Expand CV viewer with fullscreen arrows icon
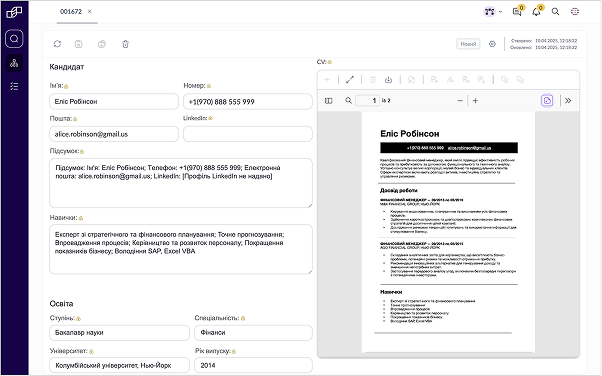Image resolution: width=602 pixels, height=376 pixels. point(350,80)
